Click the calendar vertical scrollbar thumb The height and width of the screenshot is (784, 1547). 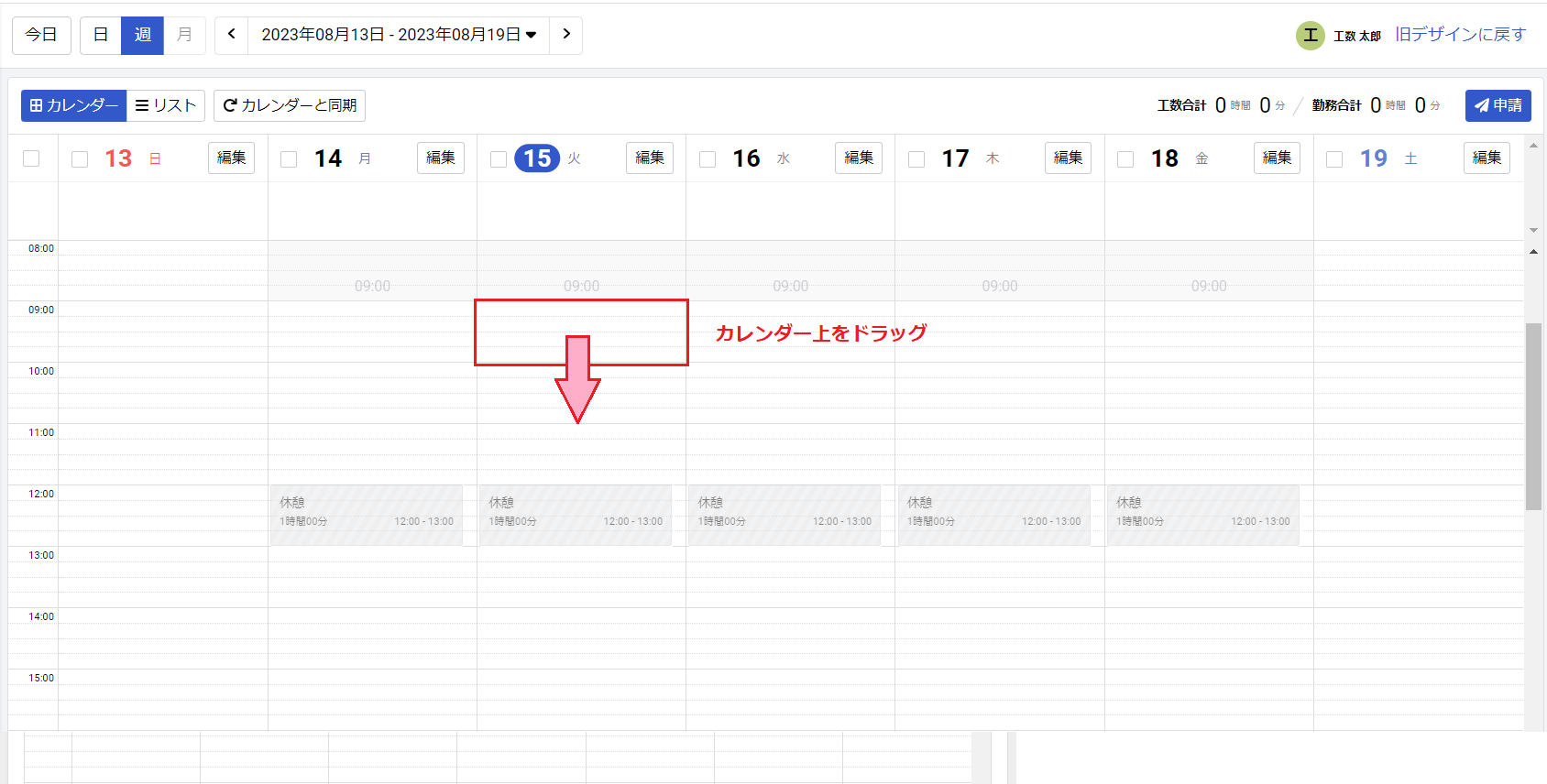pyautogui.click(x=1533, y=416)
